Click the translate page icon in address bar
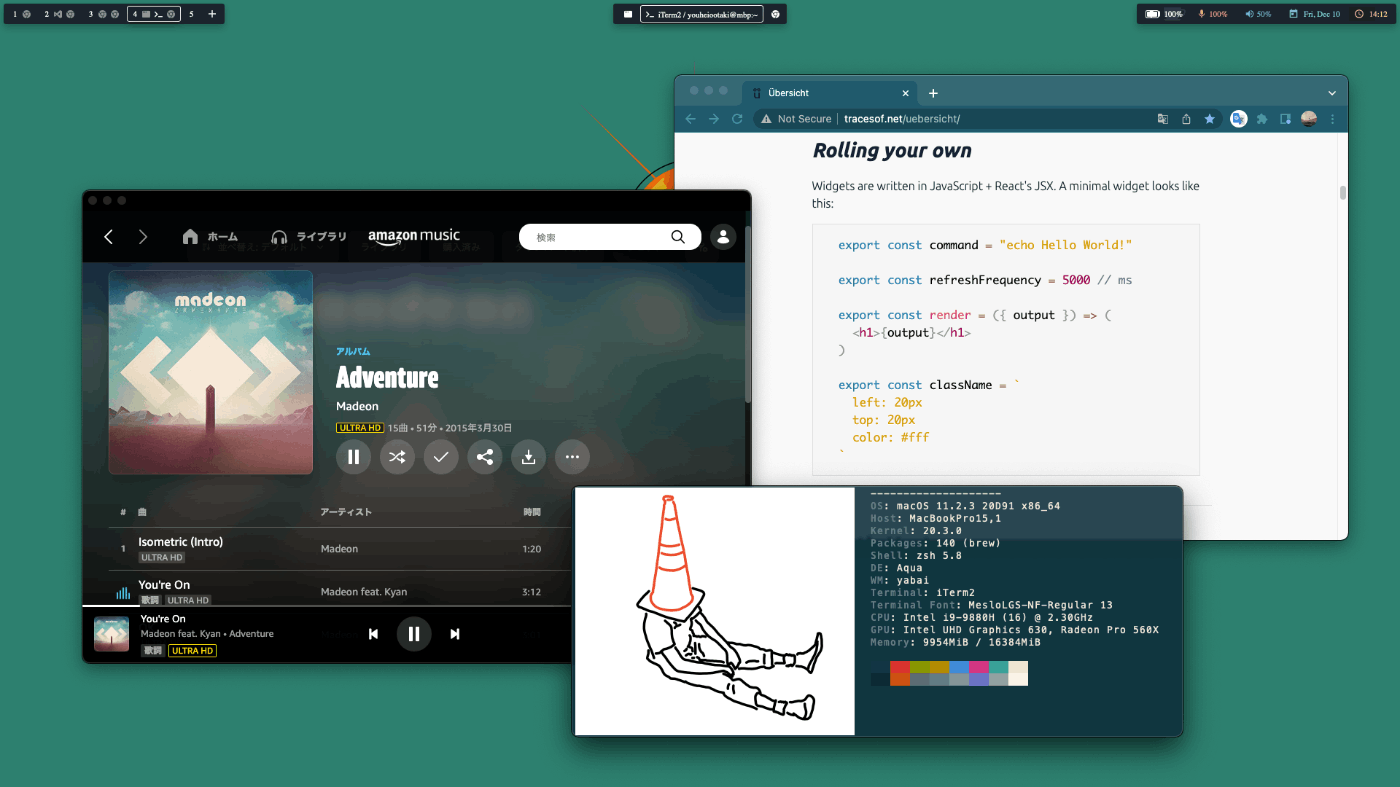The image size is (1400, 787). coord(1162,119)
